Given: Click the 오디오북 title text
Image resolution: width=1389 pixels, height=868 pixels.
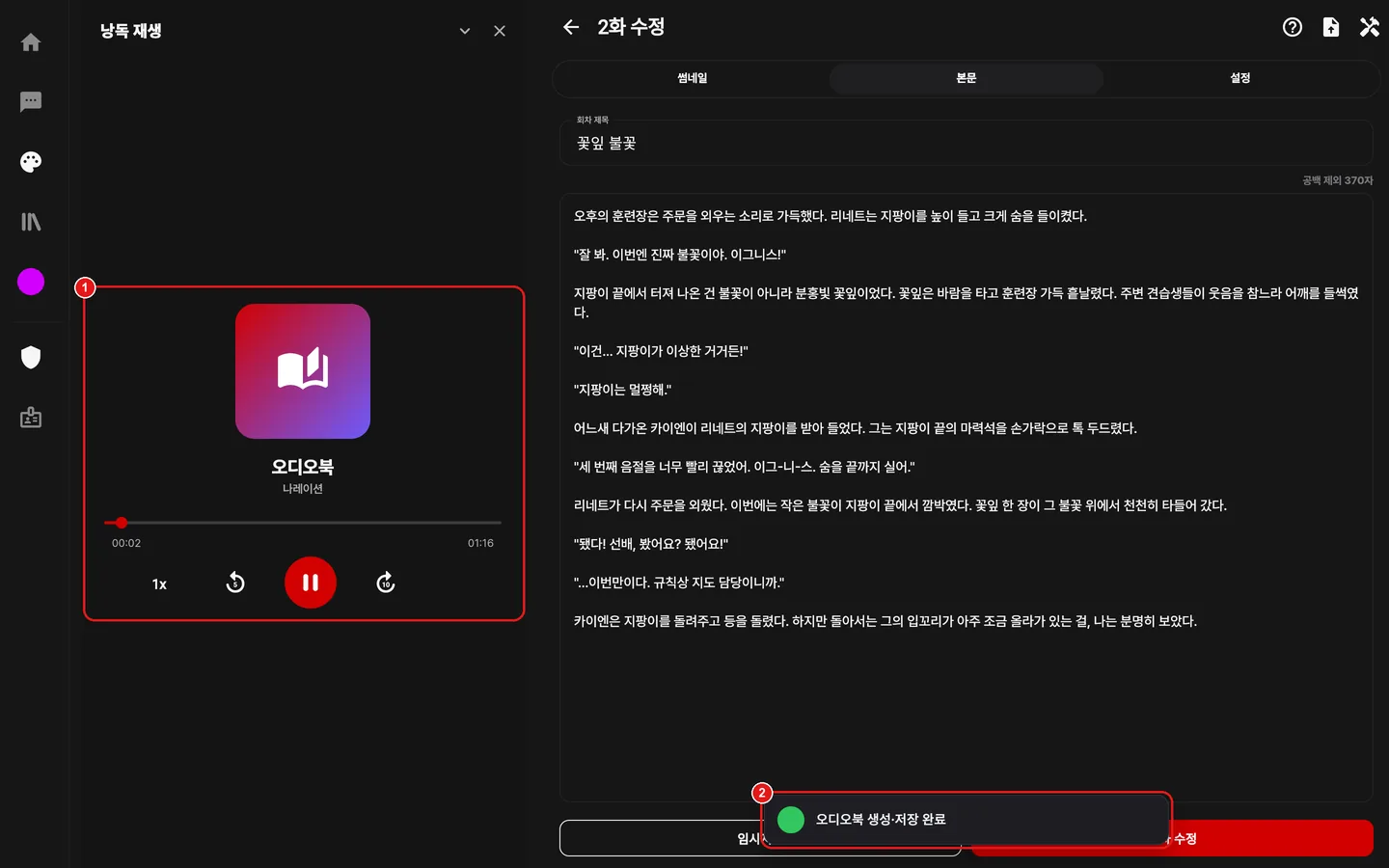Looking at the screenshot, I should pos(303,467).
